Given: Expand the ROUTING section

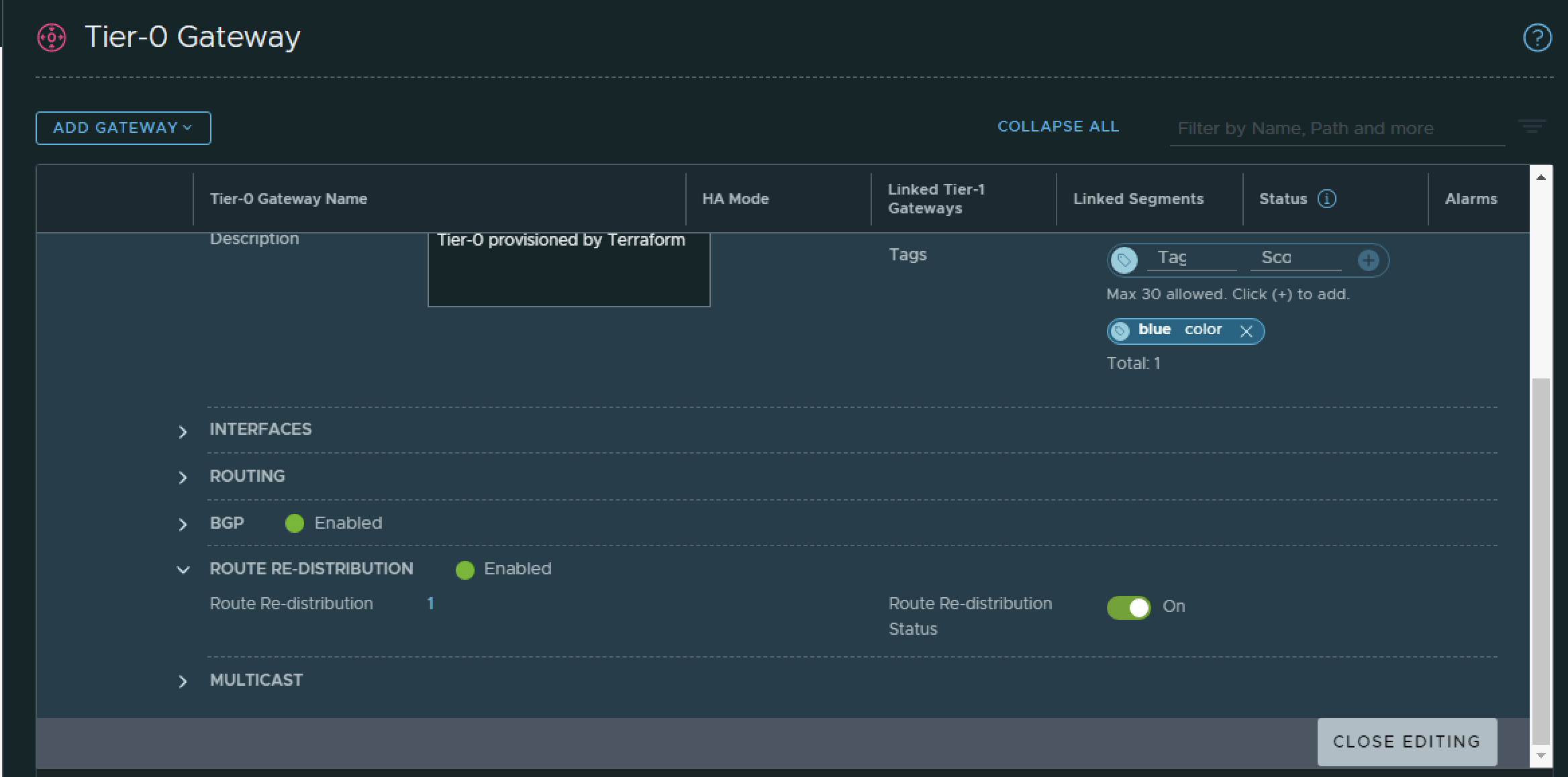Looking at the screenshot, I should [x=183, y=477].
